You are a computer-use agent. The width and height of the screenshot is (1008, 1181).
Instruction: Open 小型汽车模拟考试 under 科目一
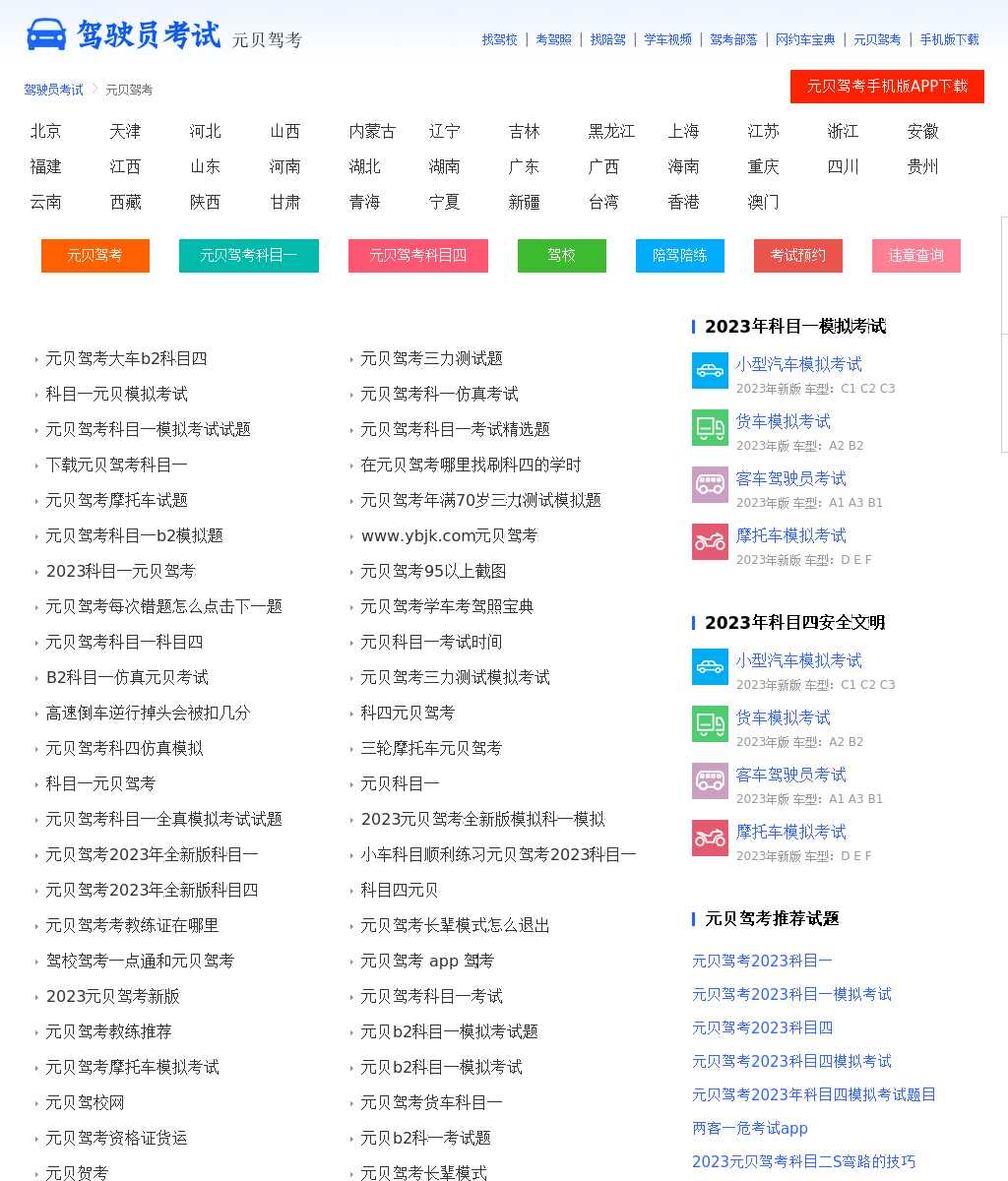(x=798, y=364)
